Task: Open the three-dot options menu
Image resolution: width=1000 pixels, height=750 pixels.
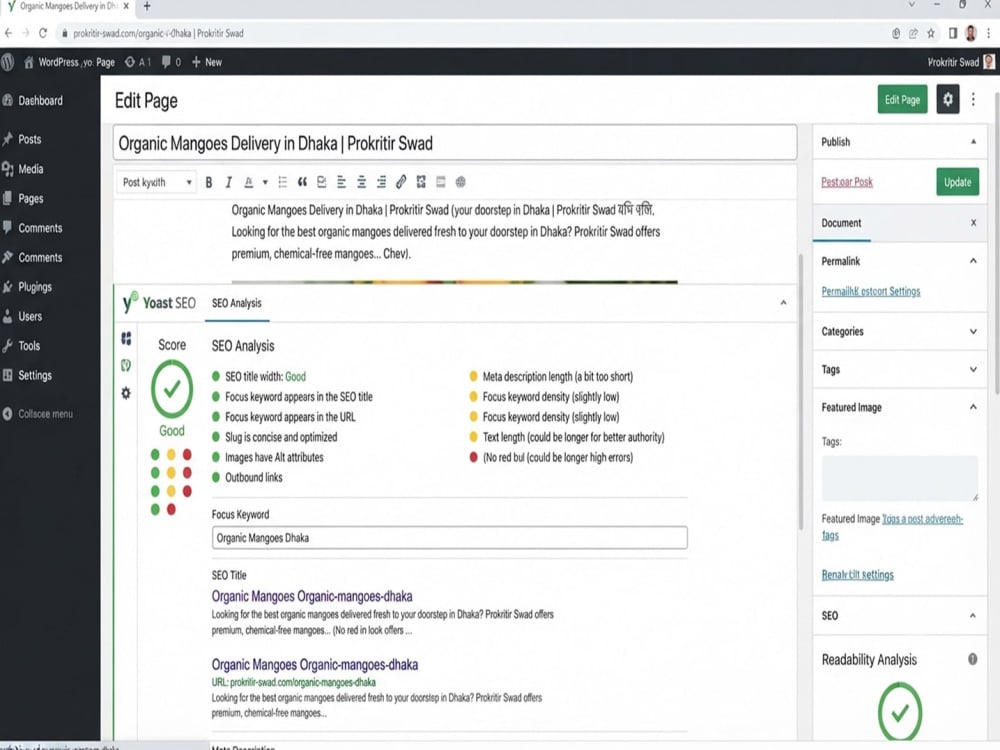Action: [973, 99]
